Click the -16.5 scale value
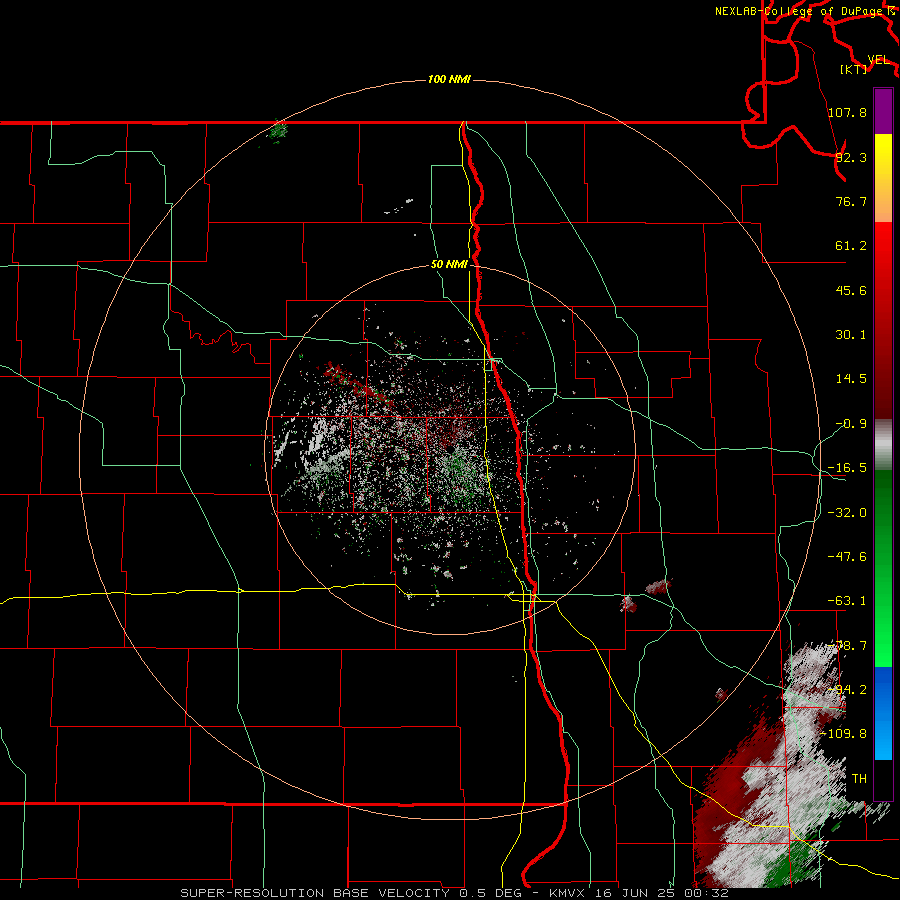The width and height of the screenshot is (900, 900). tap(847, 468)
